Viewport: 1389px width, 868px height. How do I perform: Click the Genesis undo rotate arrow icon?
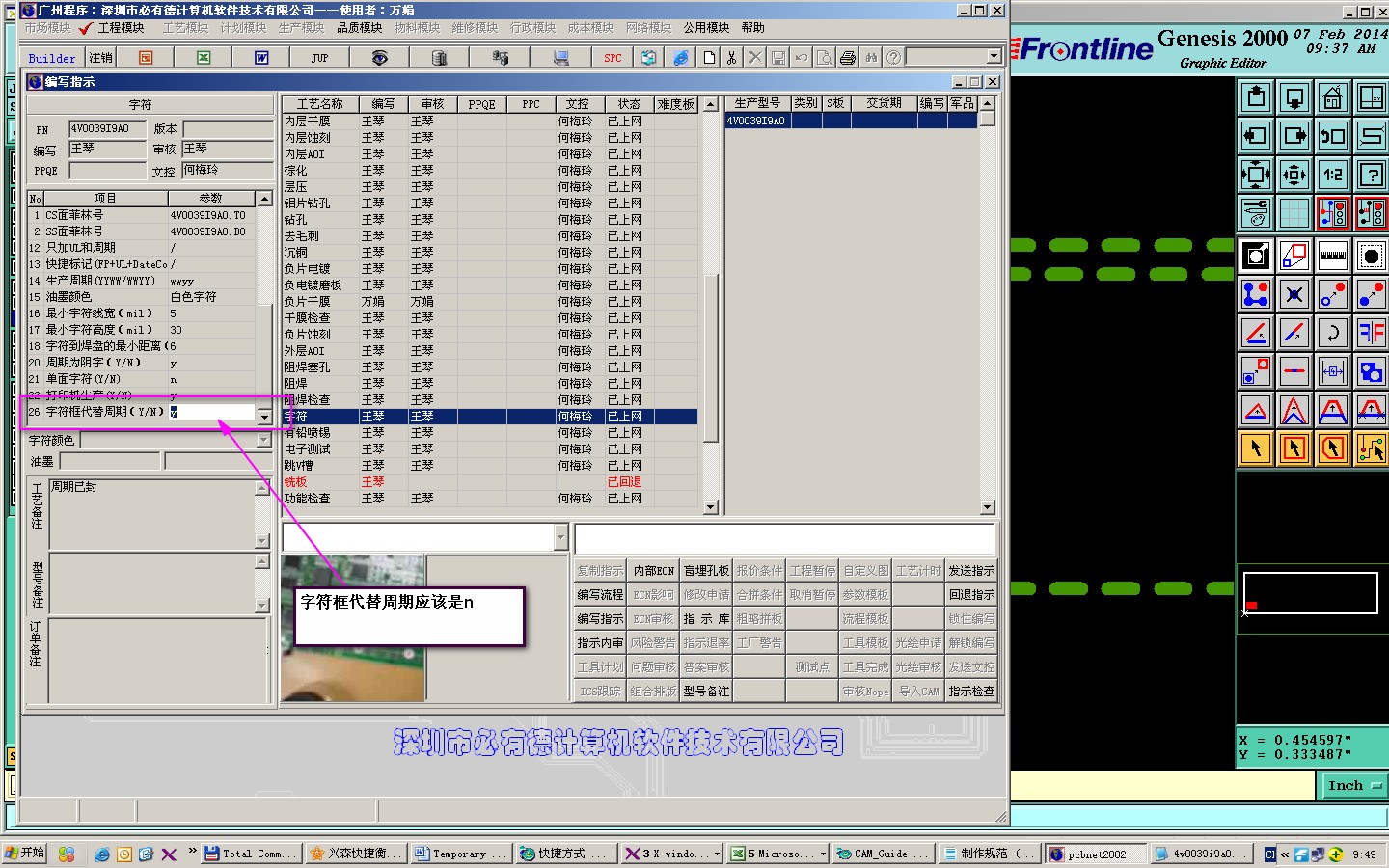point(1333,333)
